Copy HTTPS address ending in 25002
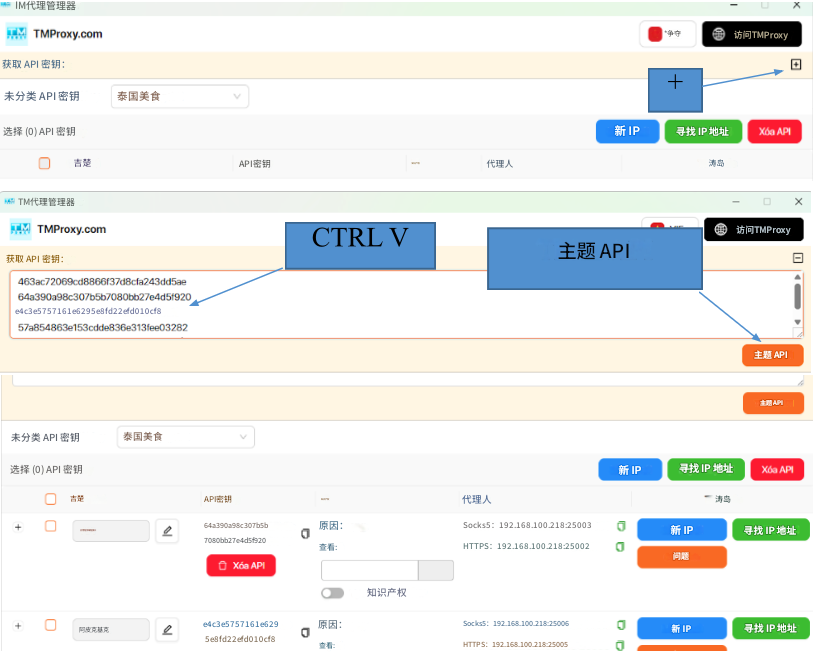Image resolution: width=816 pixels, height=652 pixels. click(620, 547)
